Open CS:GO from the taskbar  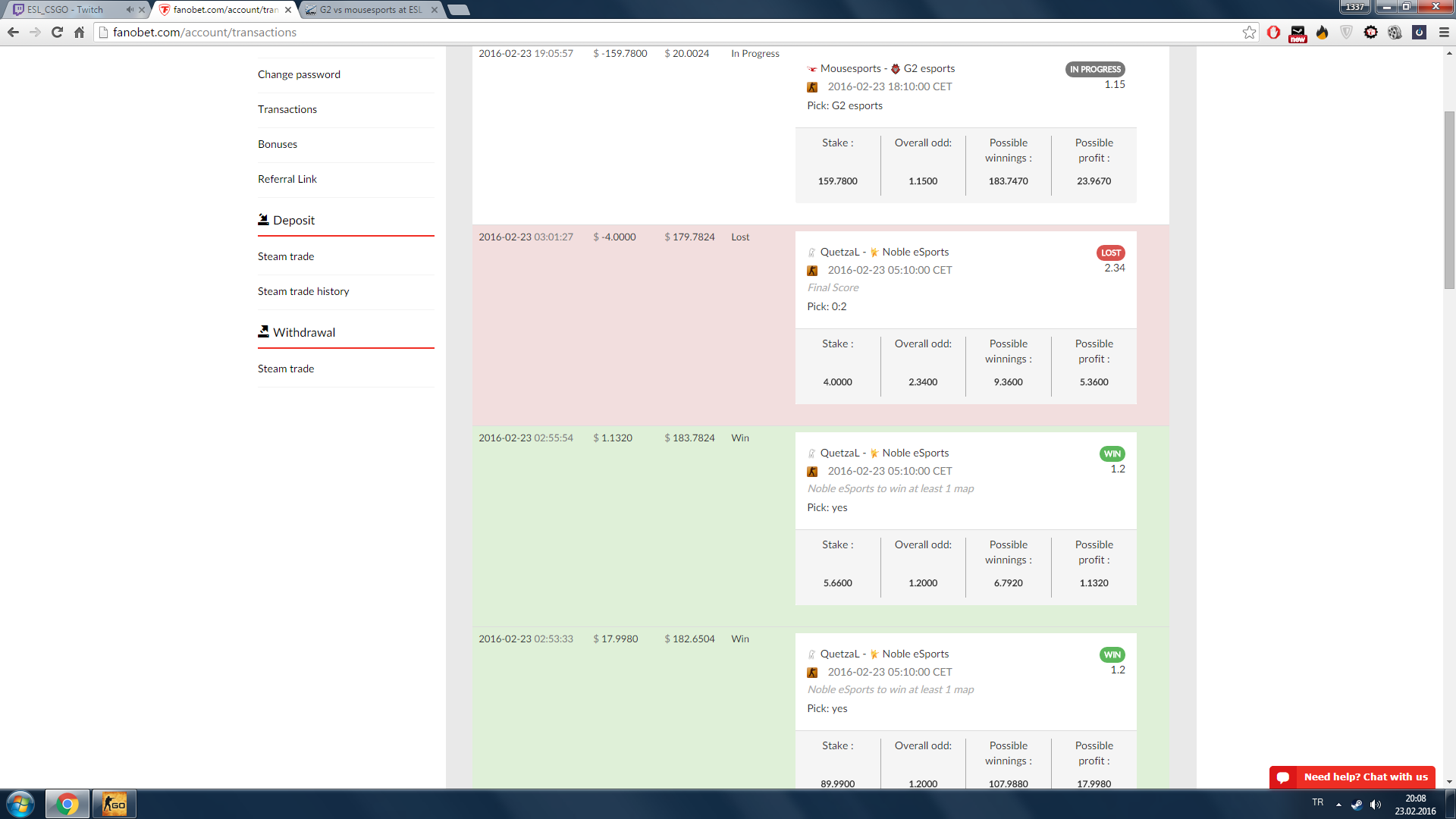click(x=115, y=804)
